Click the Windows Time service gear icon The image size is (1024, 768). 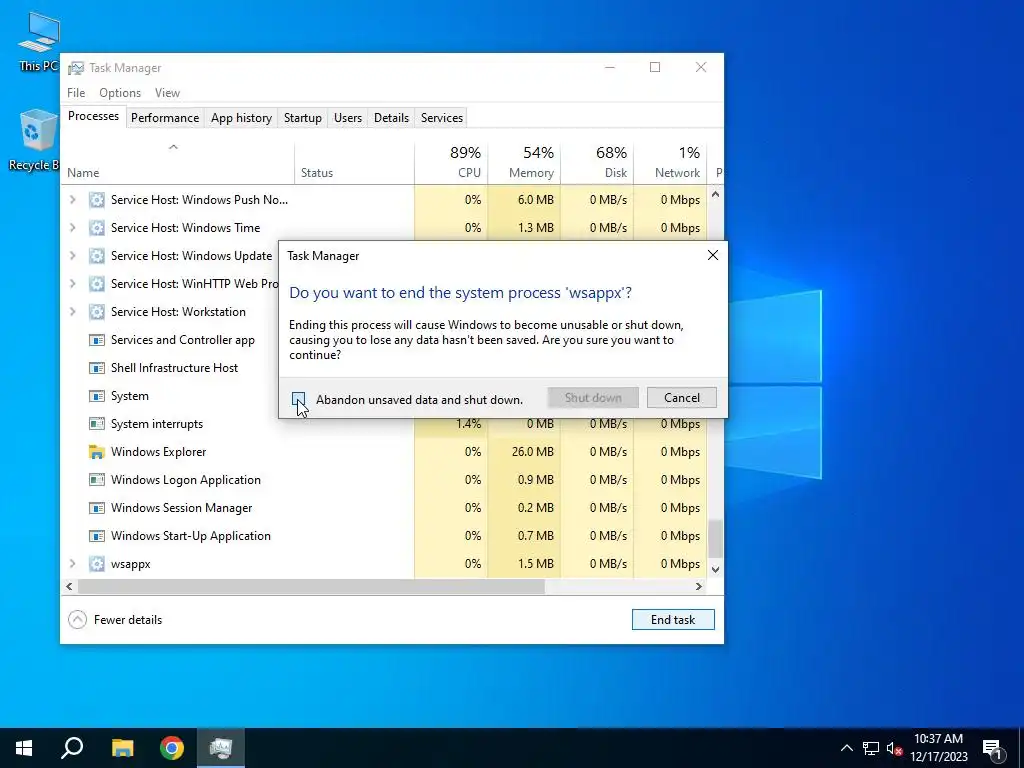pyautogui.click(x=97, y=228)
